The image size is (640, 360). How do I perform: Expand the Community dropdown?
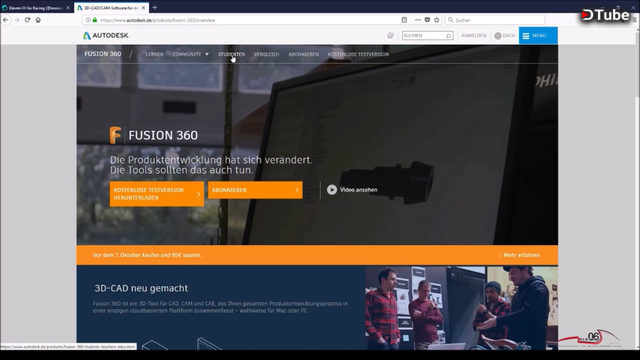coord(191,54)
